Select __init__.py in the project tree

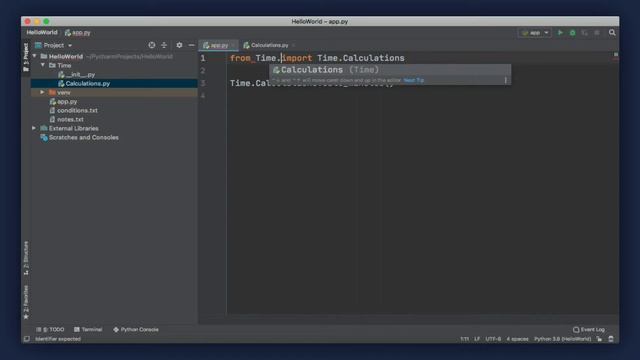click(76, 74)
